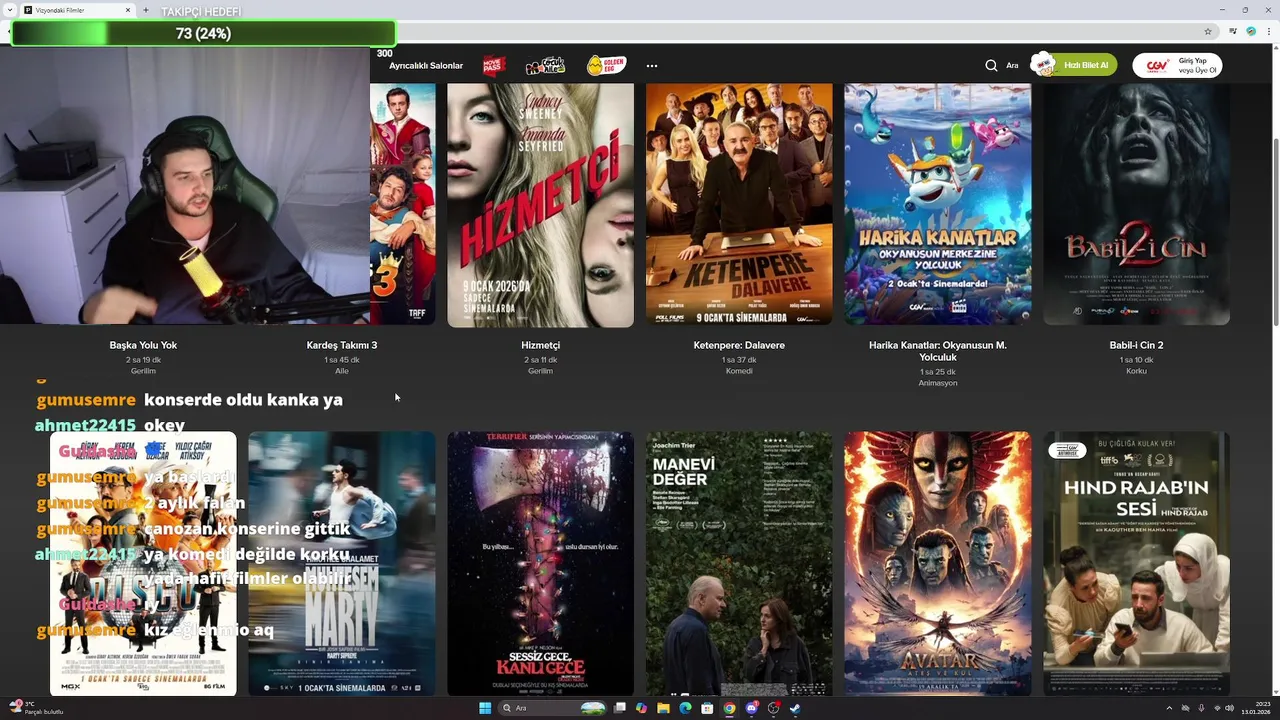The height and width of the screenshot is (720, 1280).
Task: Open the Avatar movie poster
Action: pos(937,563)
